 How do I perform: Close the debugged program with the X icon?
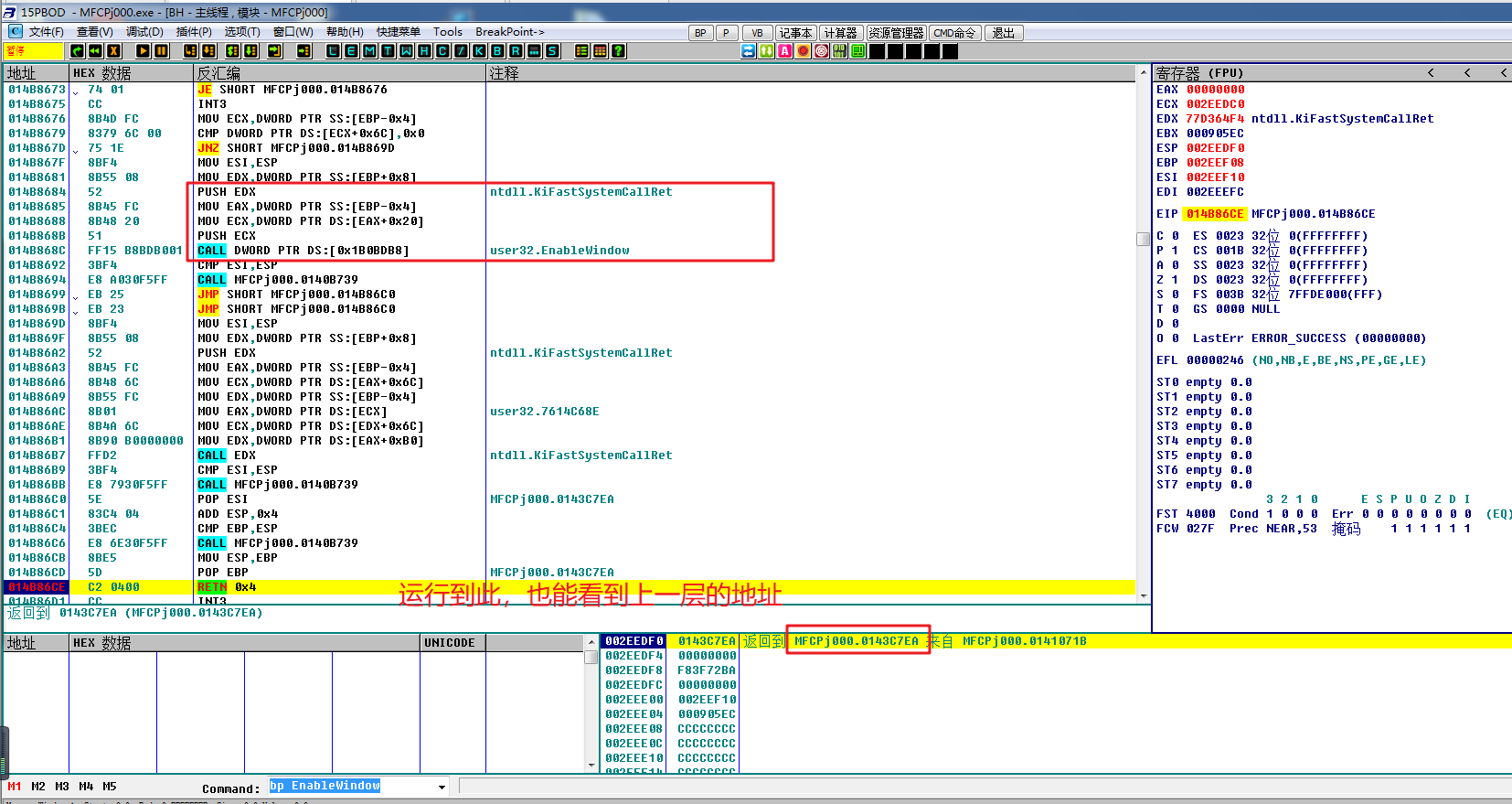pyautogui.click(x=114, y=51)
